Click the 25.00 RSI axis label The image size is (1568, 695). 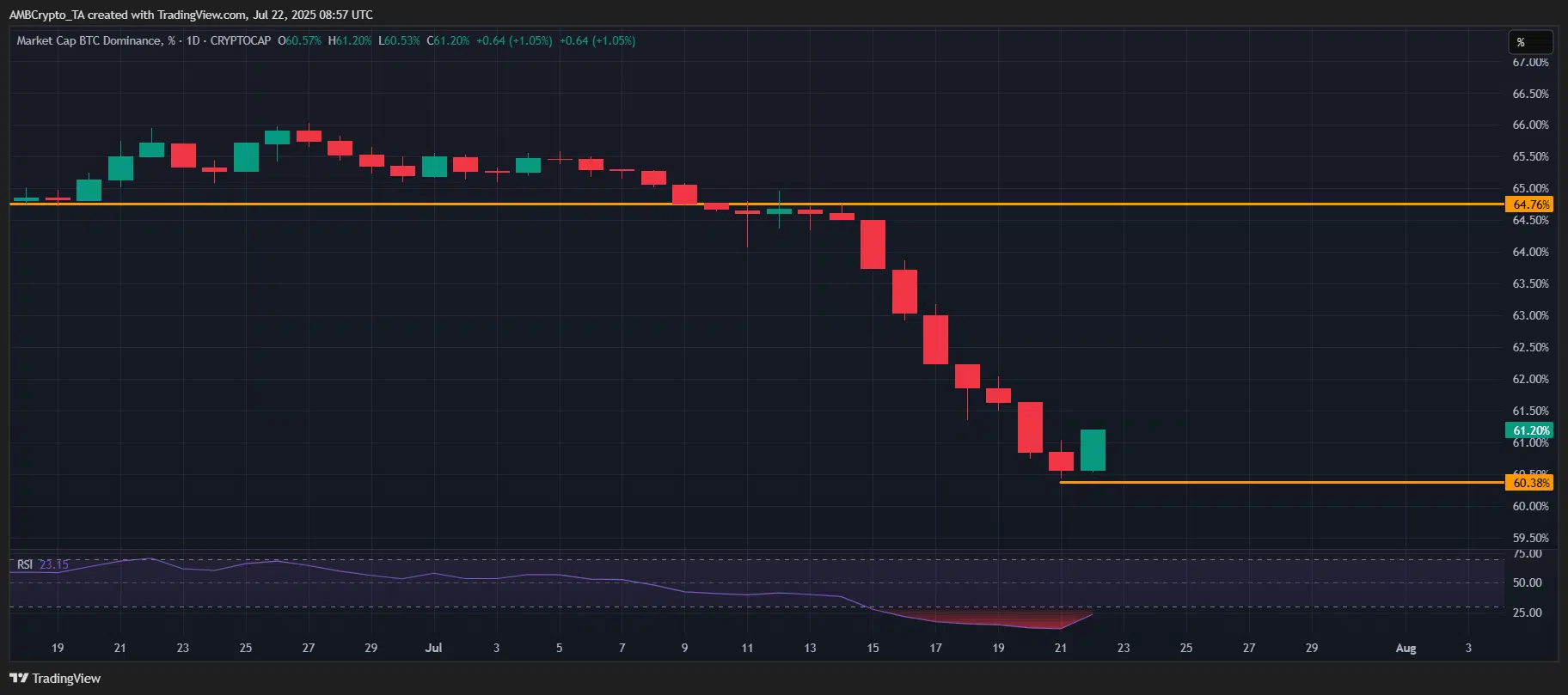[x=1528, y=613]
